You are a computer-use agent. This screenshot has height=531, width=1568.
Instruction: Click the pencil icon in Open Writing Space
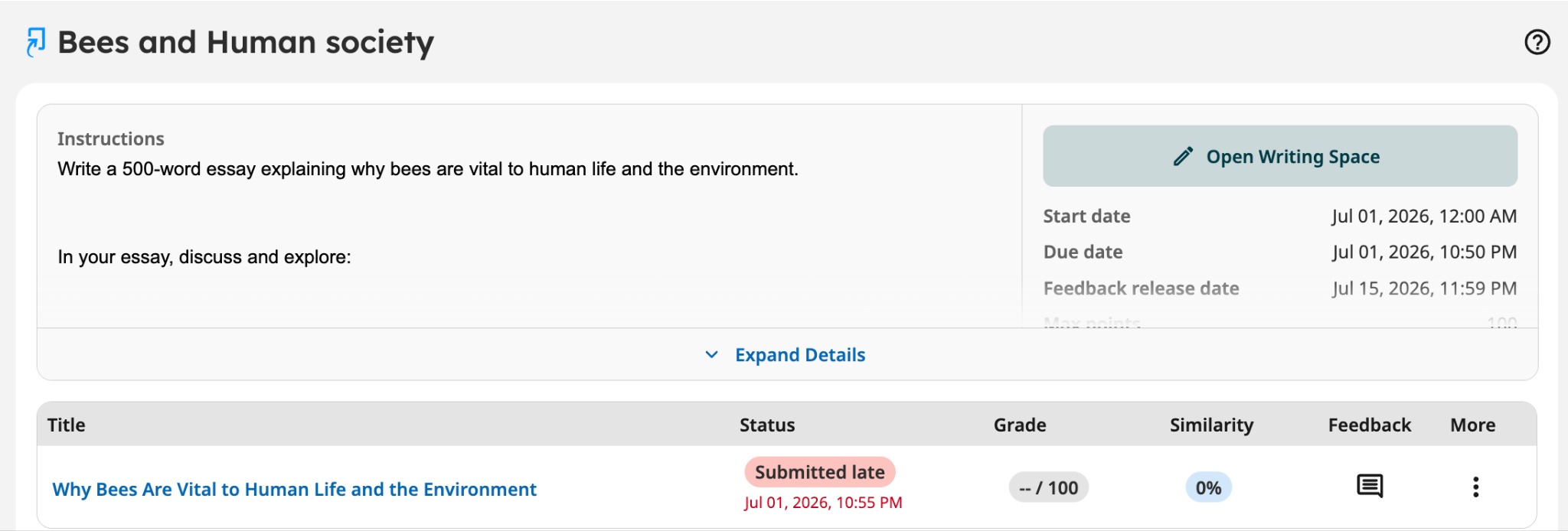point(1183,157)
